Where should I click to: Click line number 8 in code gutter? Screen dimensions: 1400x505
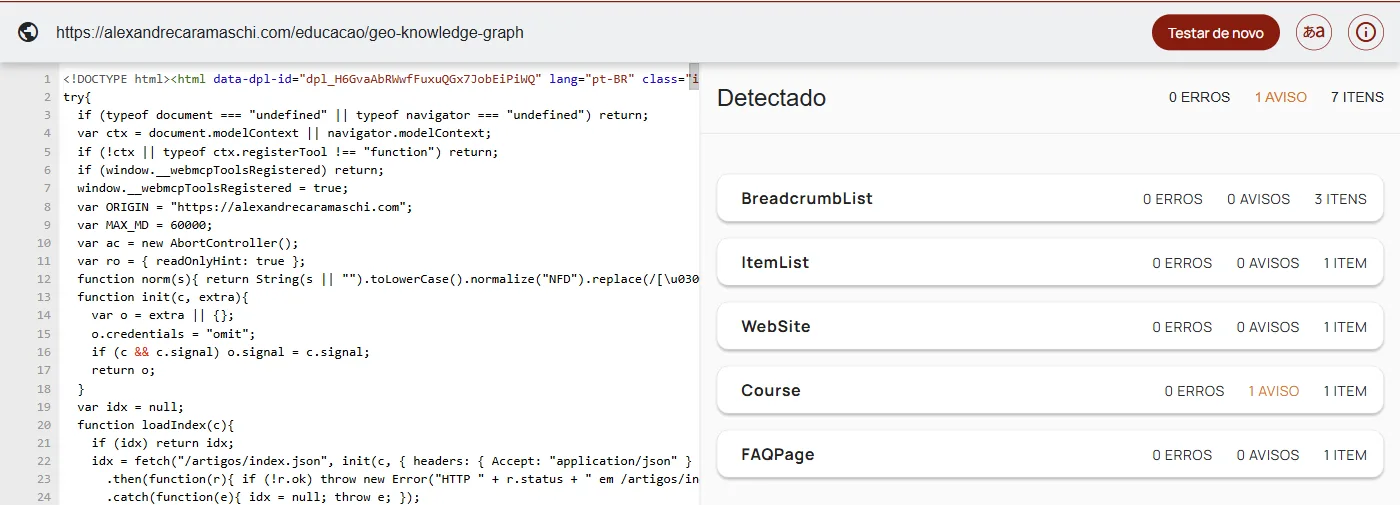click(47, 206)
